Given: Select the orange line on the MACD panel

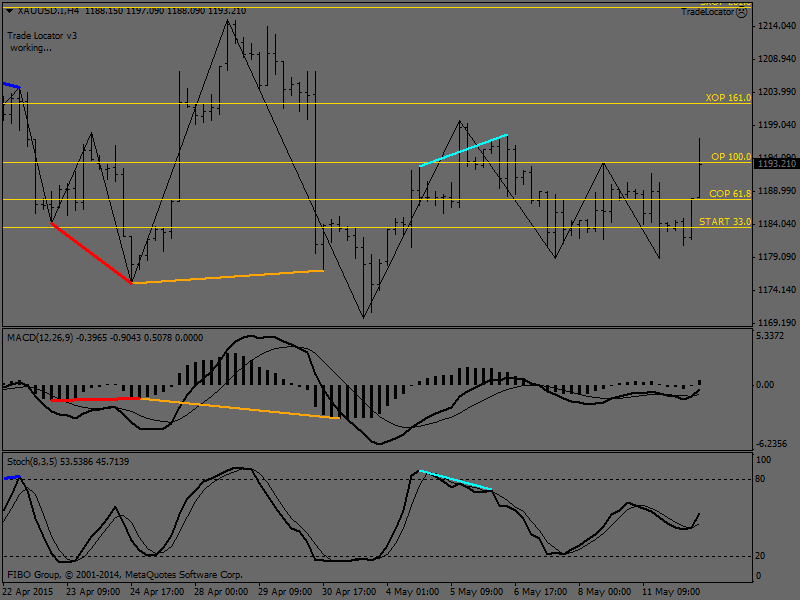Looking at the screenshot, I should point(240,408).
